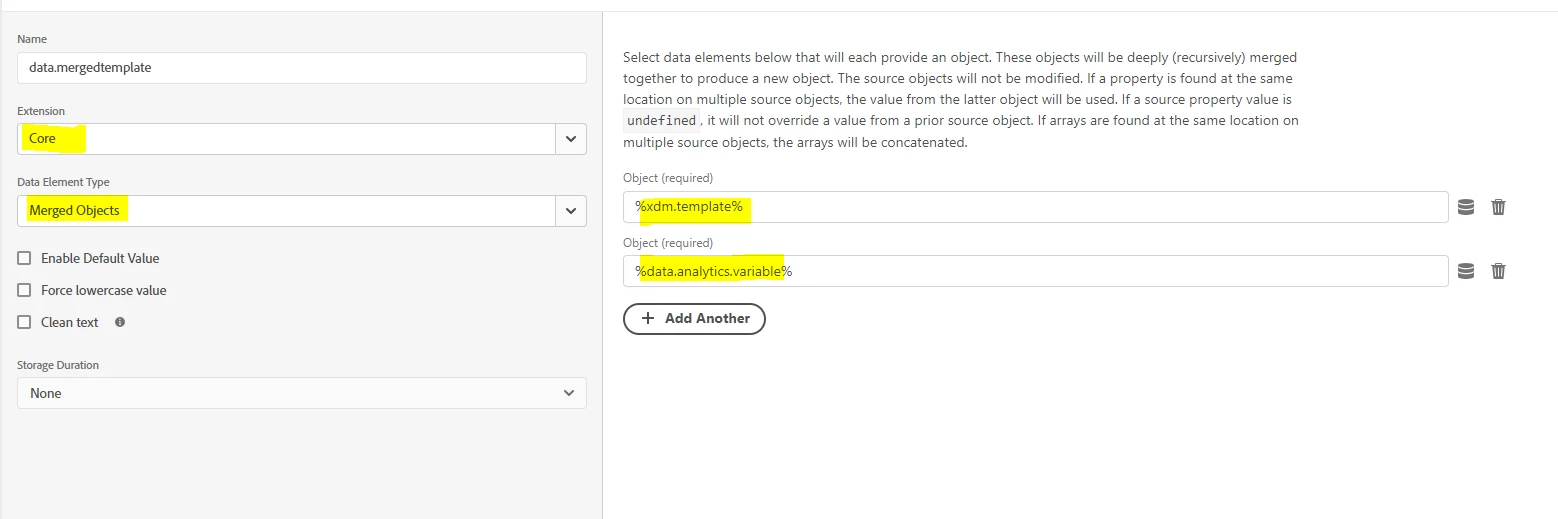The height and width of the screenshot is (519, 1558).
Task: Click the 'Storage Duration' label
Action: 58,365
